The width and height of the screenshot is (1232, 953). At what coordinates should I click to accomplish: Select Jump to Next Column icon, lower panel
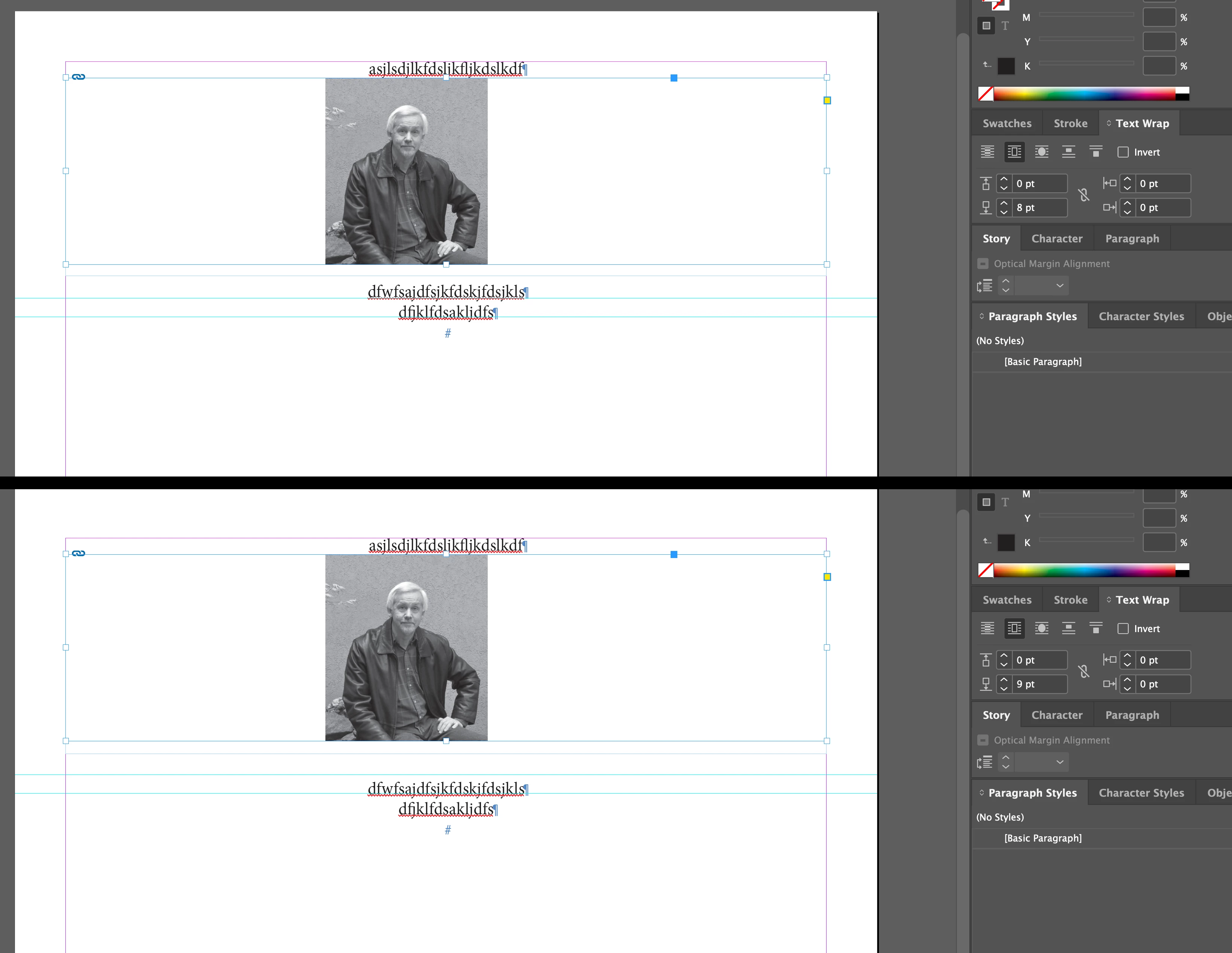[x=1095, y=628]
